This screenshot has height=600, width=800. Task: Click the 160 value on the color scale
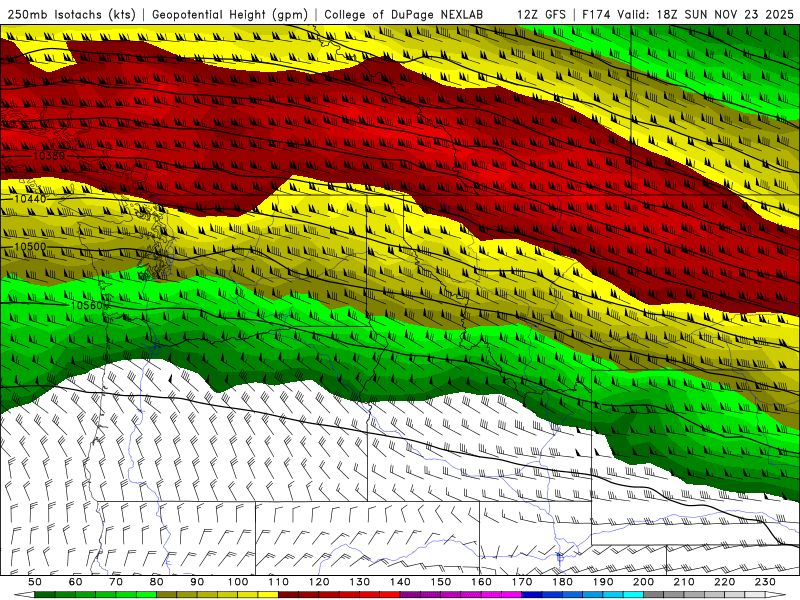pos(481,582)
